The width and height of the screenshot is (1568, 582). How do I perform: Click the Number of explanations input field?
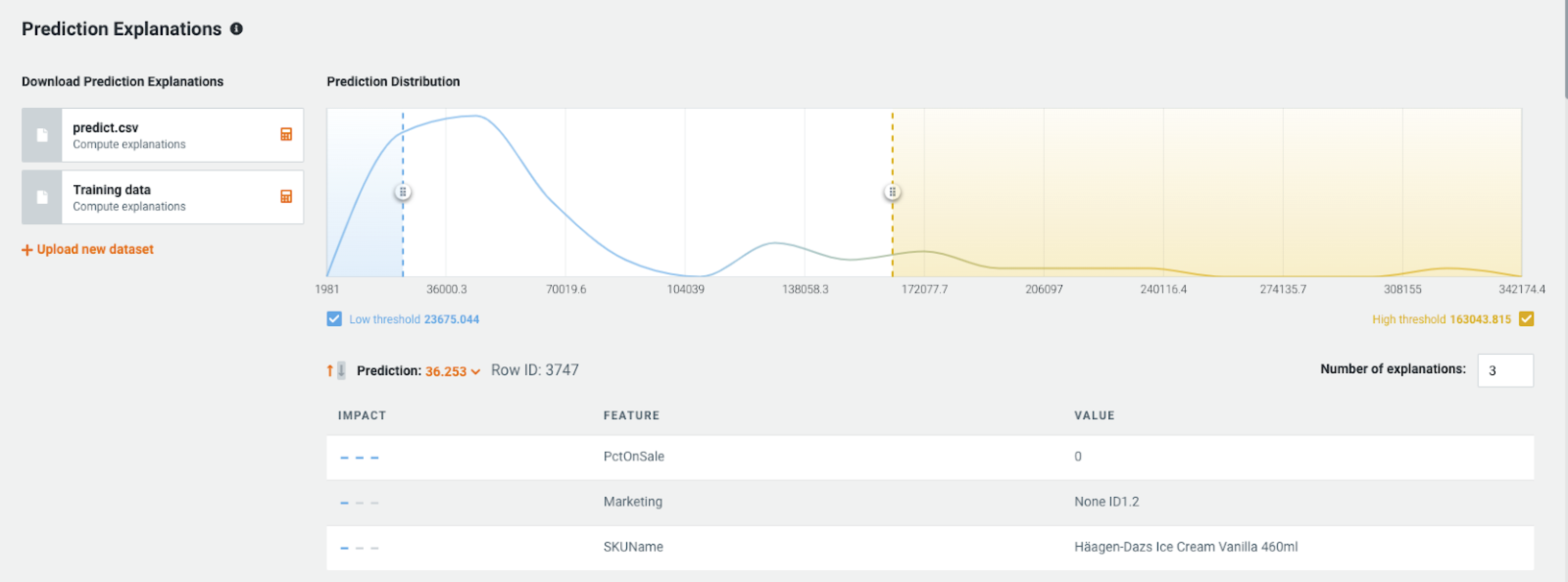1505,370
